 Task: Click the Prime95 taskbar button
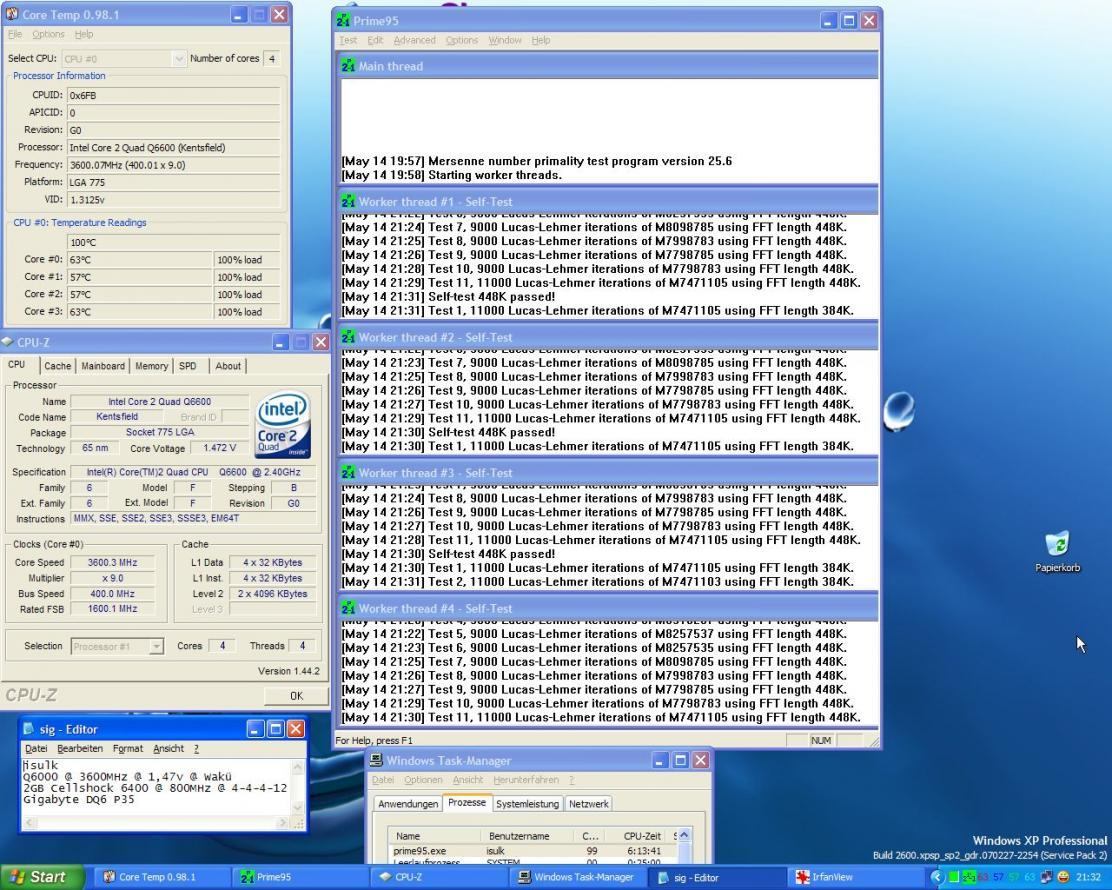click(299, 877)
